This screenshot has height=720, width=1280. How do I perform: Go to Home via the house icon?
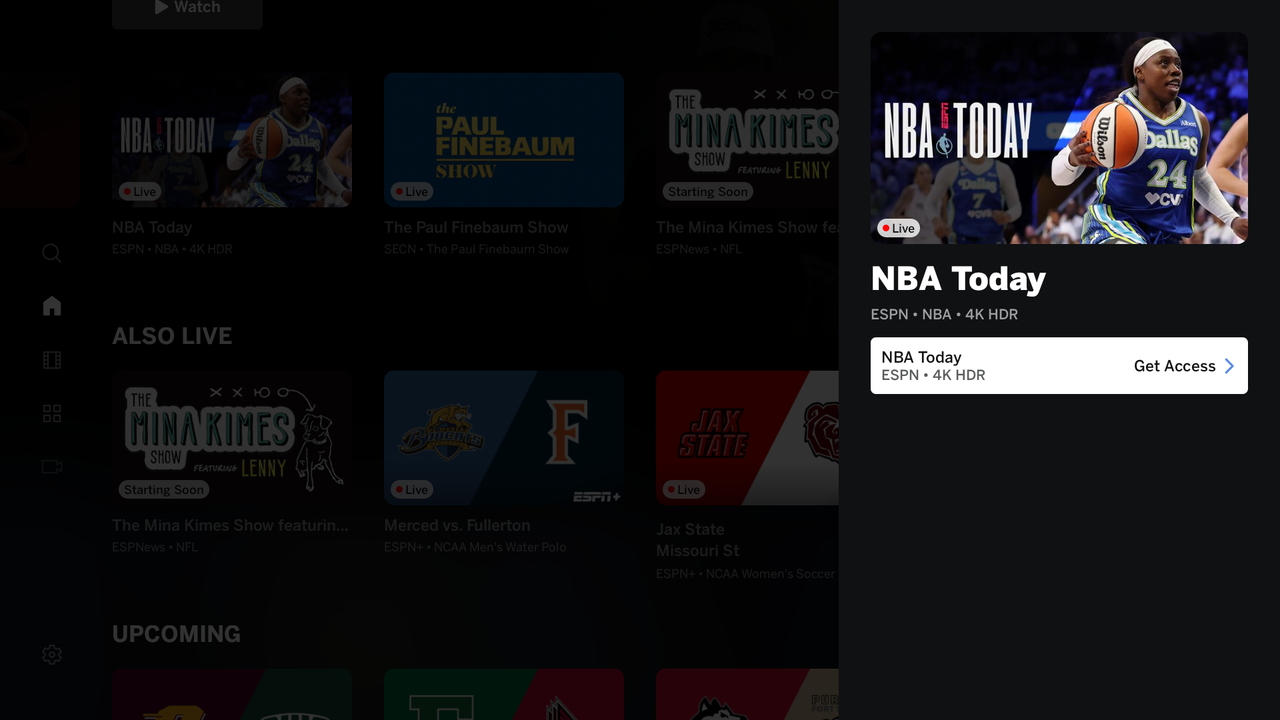point(52,306)
